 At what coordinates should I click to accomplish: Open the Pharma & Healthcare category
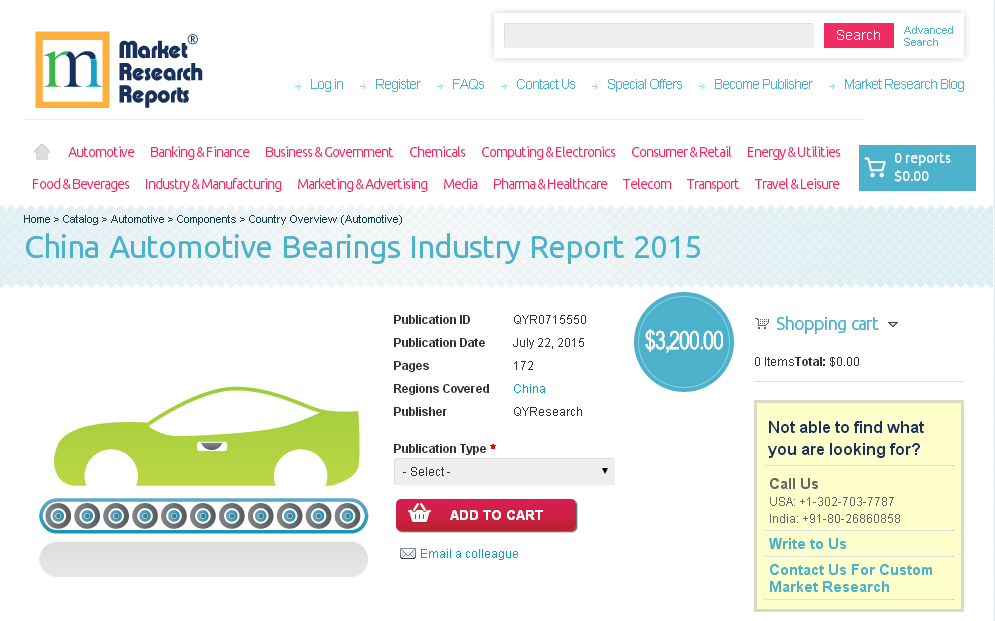coord(550,184)
